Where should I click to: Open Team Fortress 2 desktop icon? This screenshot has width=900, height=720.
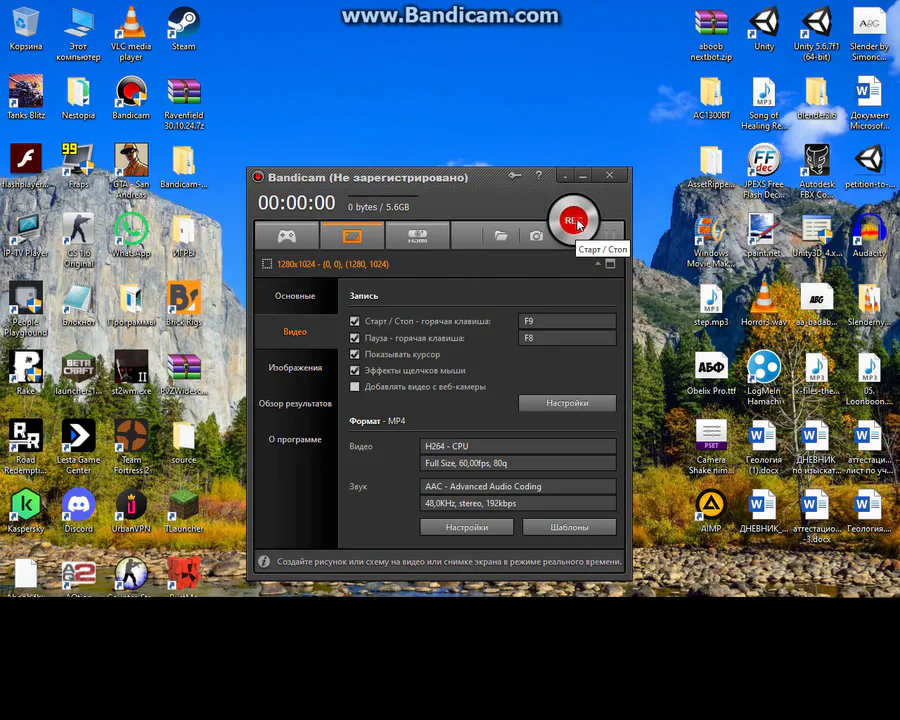131,447
